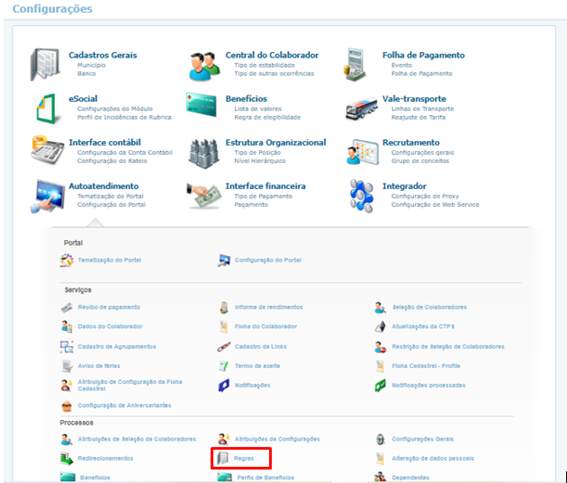Open Configuração de Aniversariantes link

point(124,405)
